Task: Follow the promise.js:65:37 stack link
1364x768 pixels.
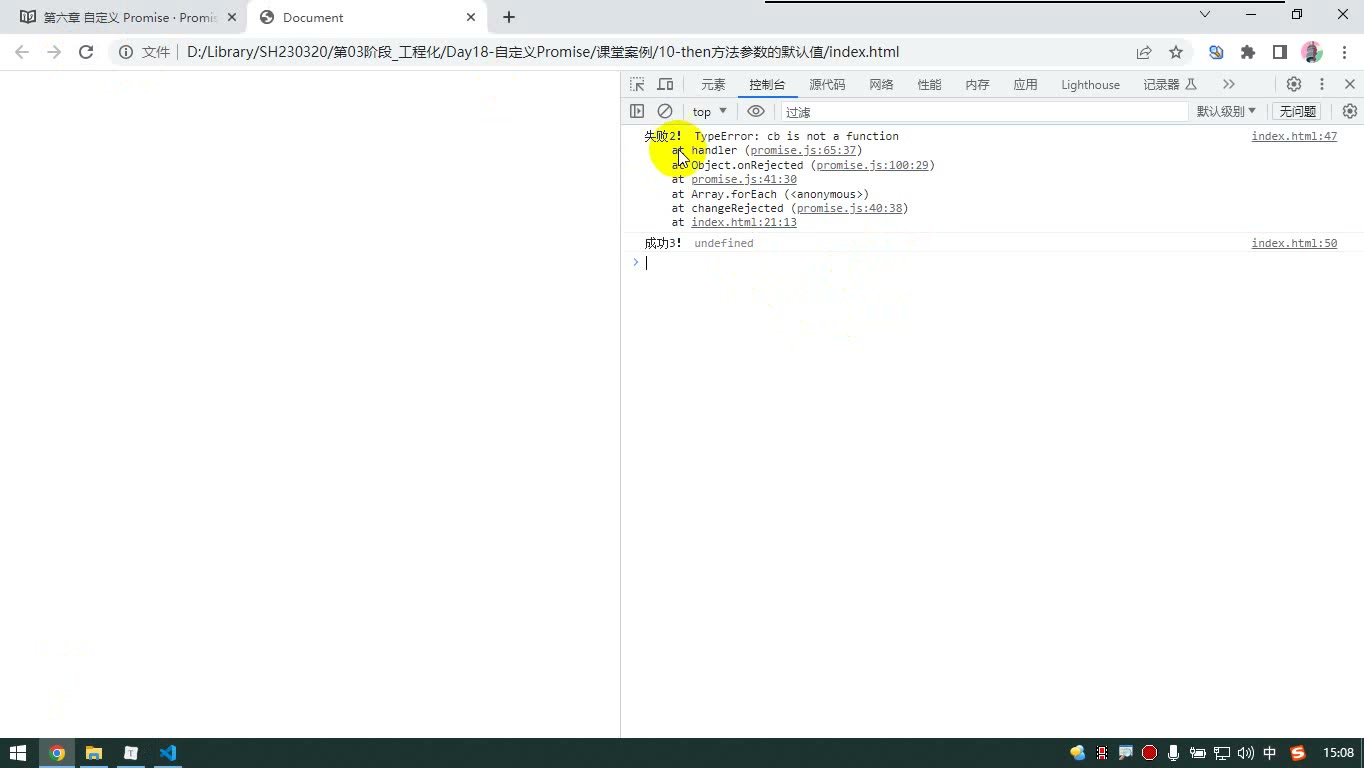Action: (803, 150)
